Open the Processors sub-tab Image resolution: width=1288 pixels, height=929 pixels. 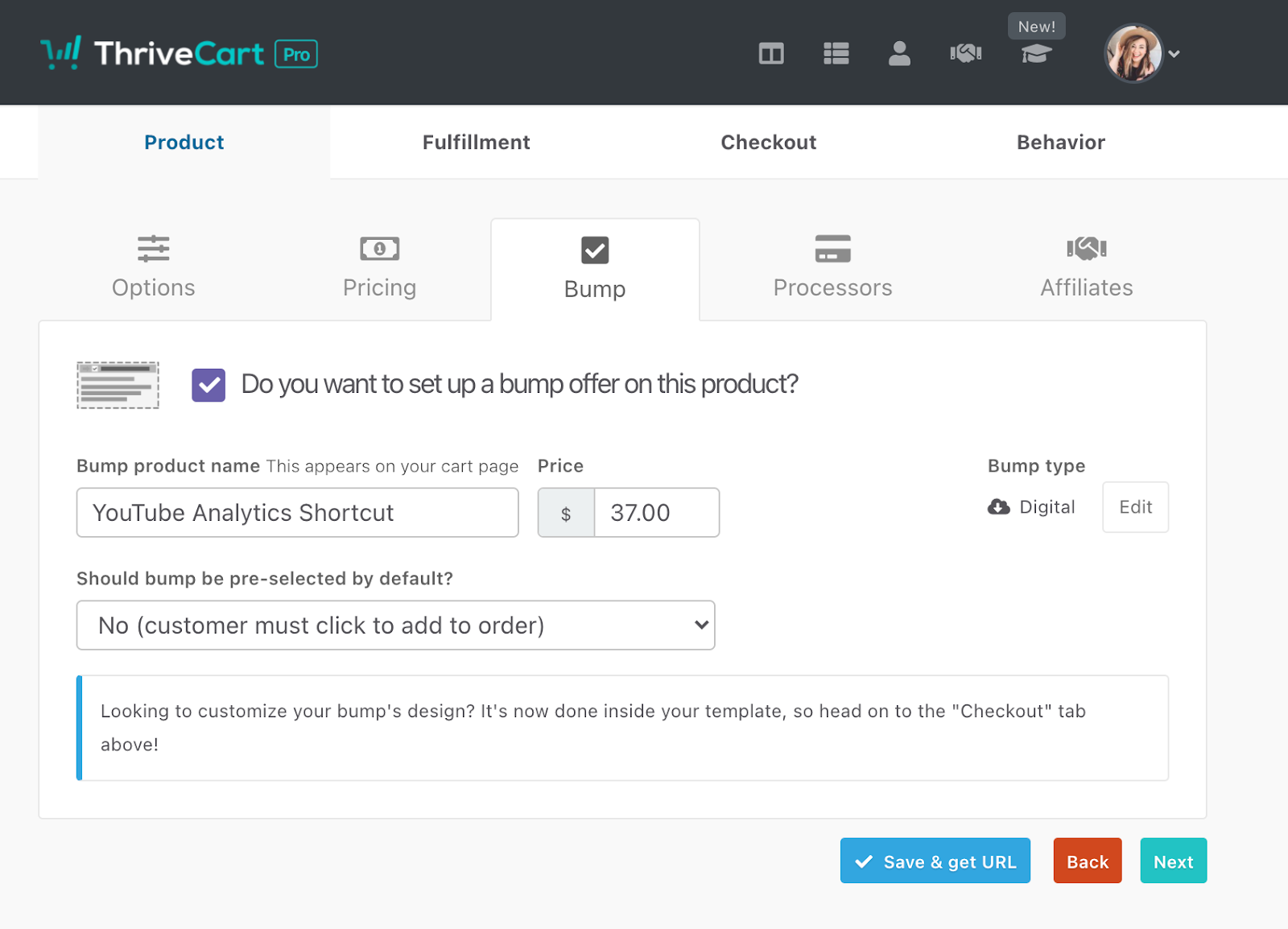click(x=833, y=269)
